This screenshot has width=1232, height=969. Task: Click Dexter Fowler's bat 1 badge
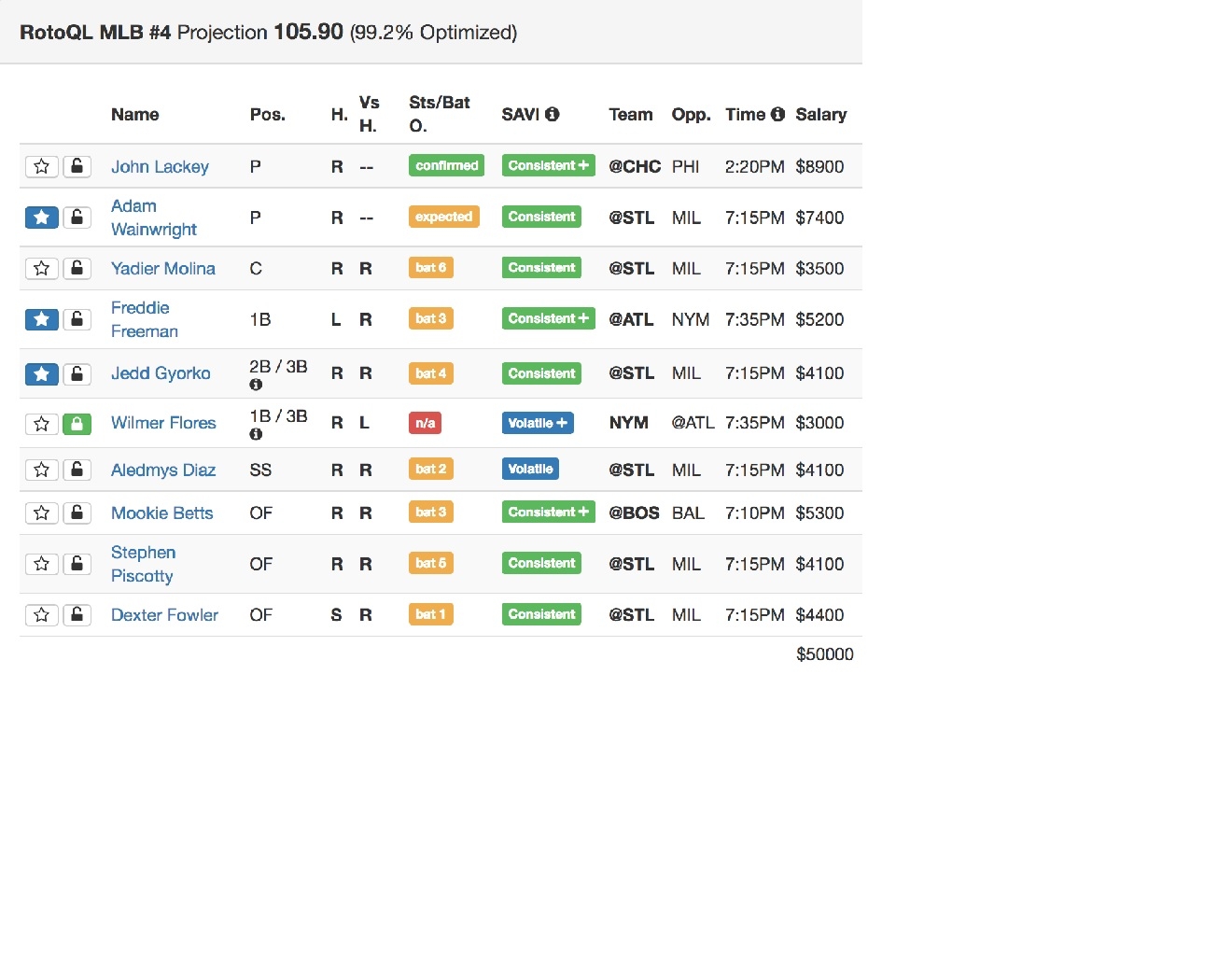point(430,613)
